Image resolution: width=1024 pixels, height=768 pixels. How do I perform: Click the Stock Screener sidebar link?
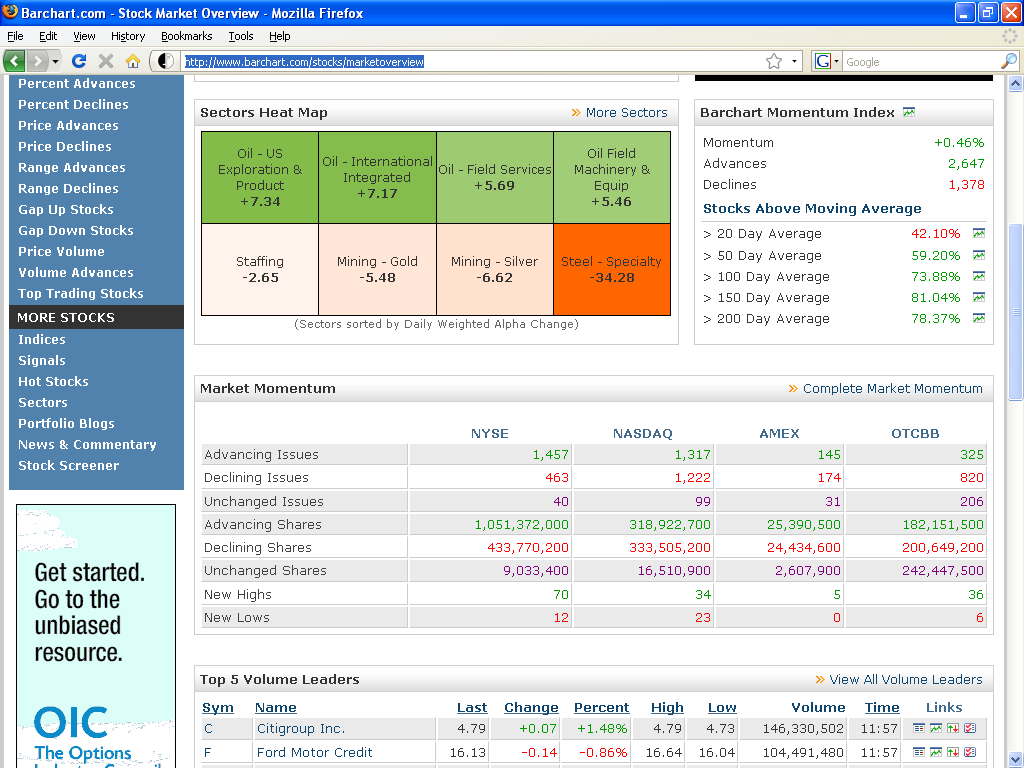[69, 466]
